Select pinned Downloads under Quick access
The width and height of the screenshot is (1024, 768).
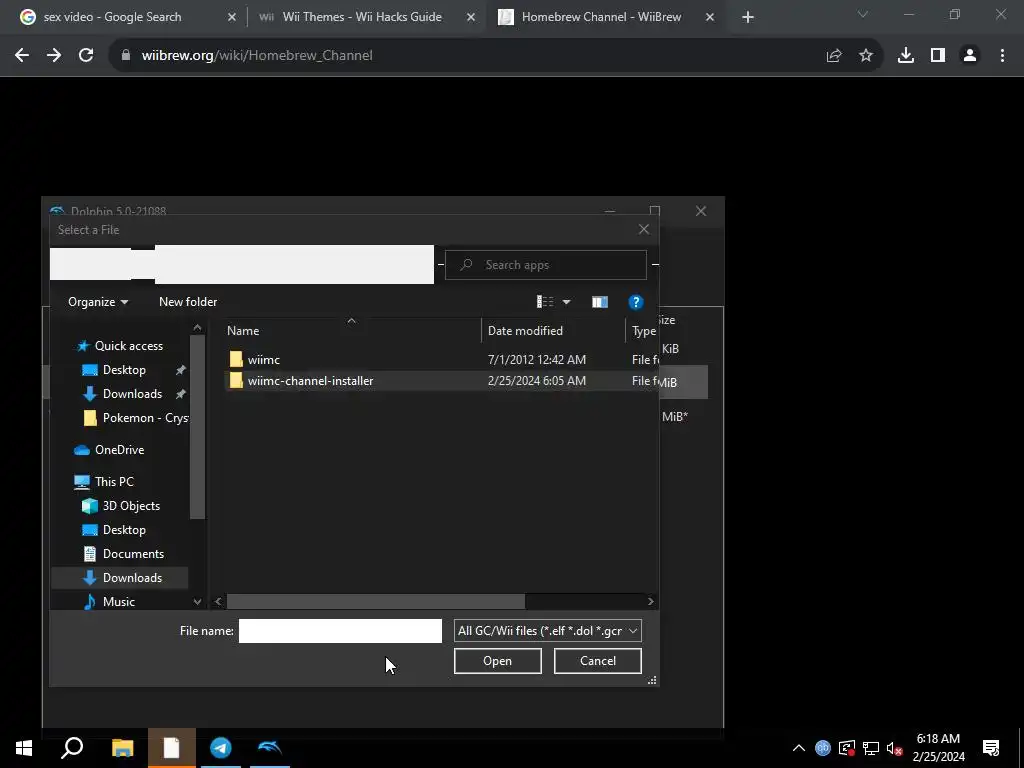[x=132, y=394]
